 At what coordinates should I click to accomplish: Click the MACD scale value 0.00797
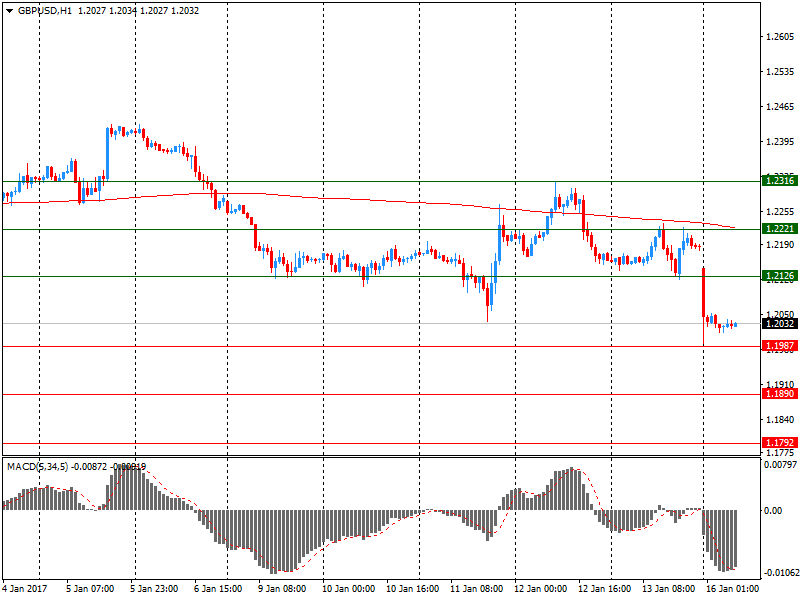(780, 465)
